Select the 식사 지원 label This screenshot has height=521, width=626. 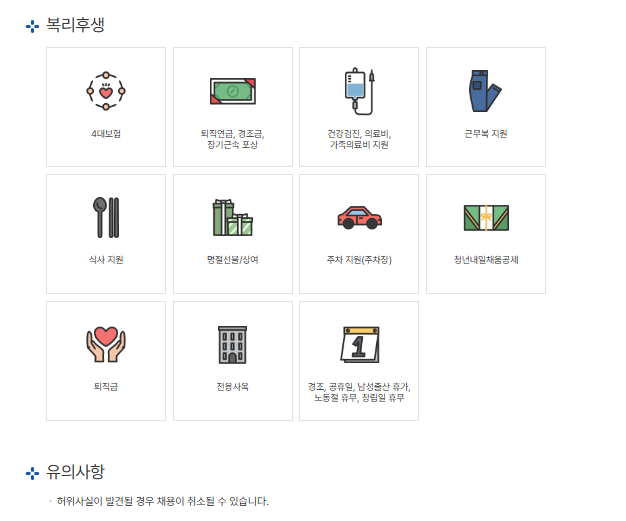pos(106,260)
